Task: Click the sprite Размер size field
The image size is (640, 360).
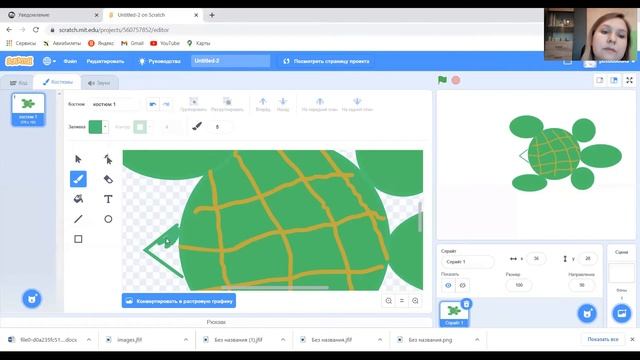Action: click(519, 285)
